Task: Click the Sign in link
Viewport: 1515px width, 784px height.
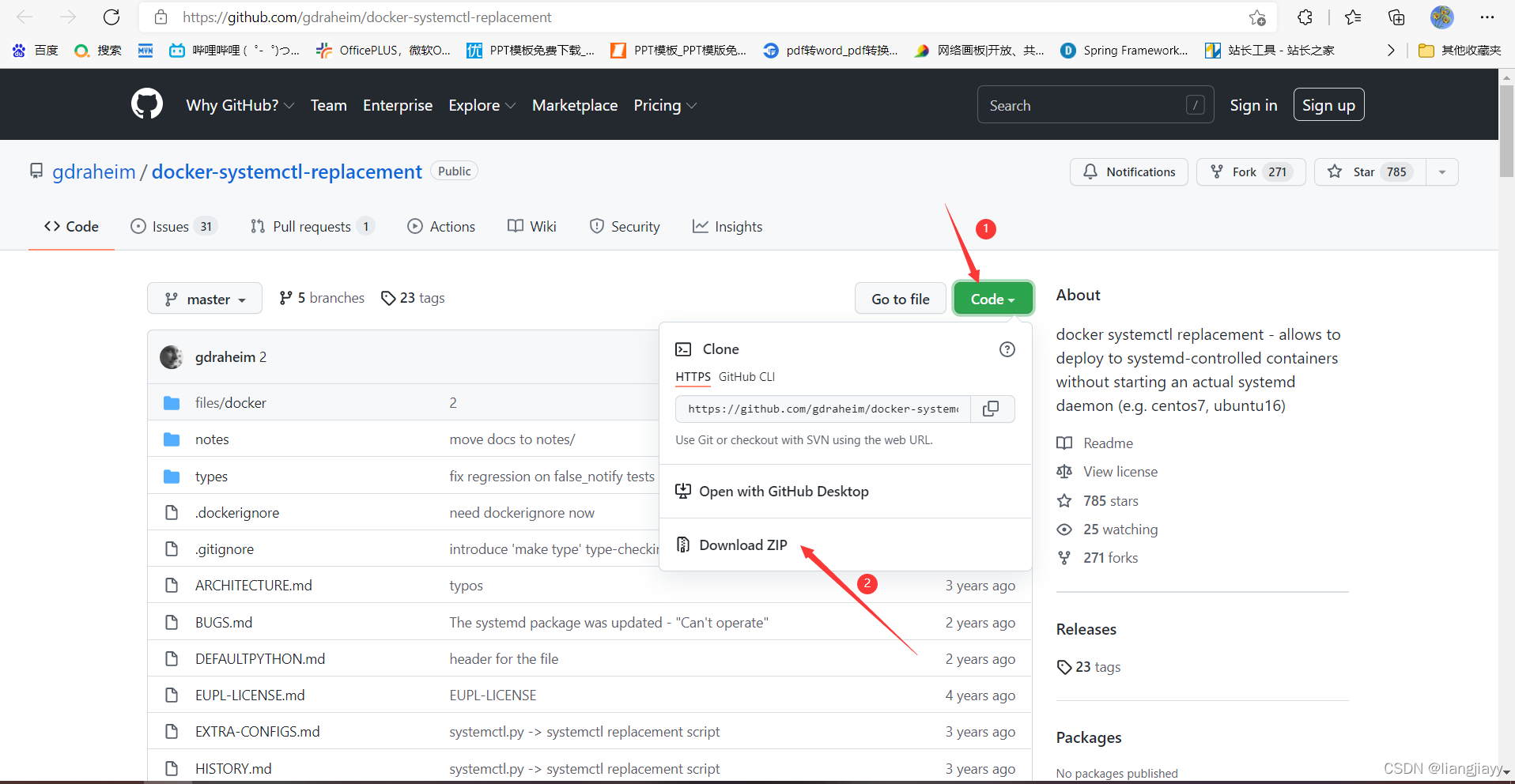Action: 1253,105
